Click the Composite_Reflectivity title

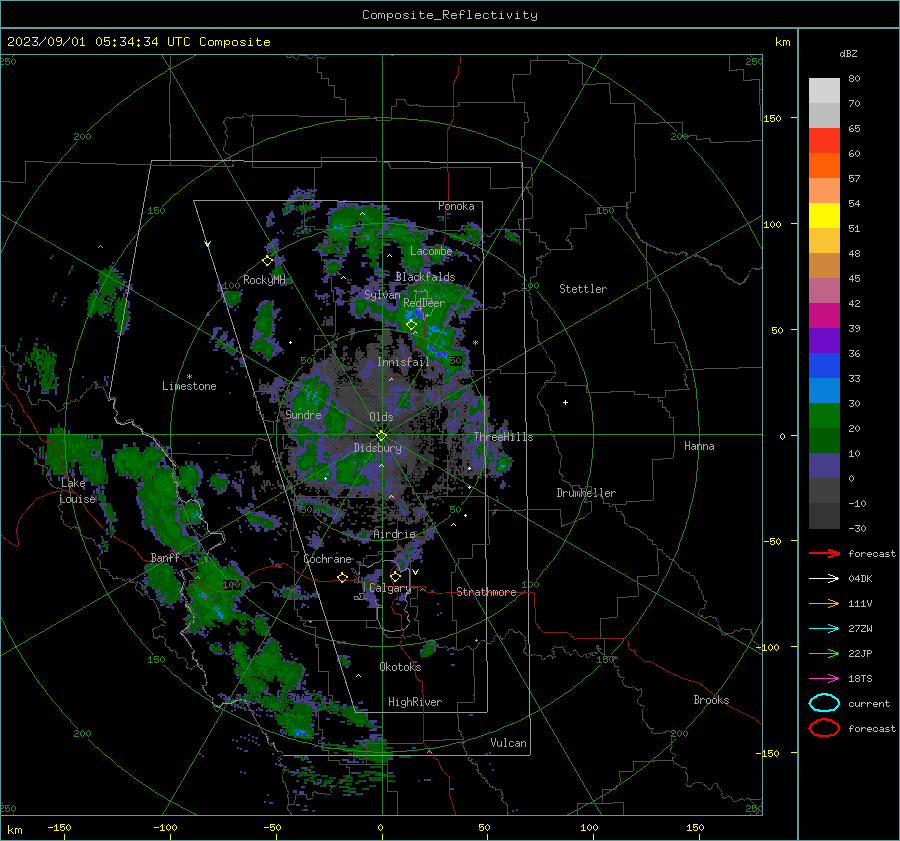tap(450, 15)
